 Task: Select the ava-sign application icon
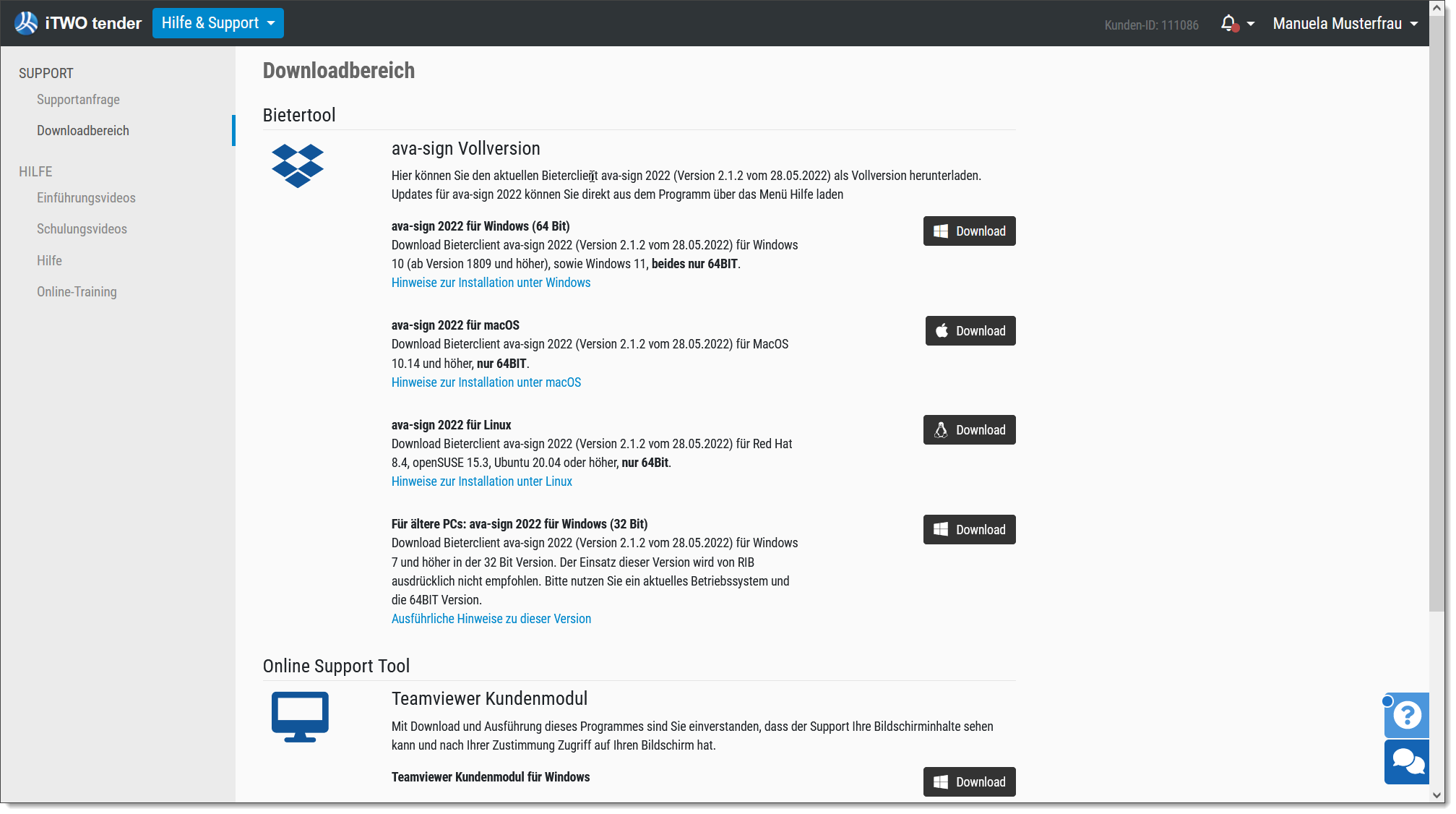coord(297,166)
